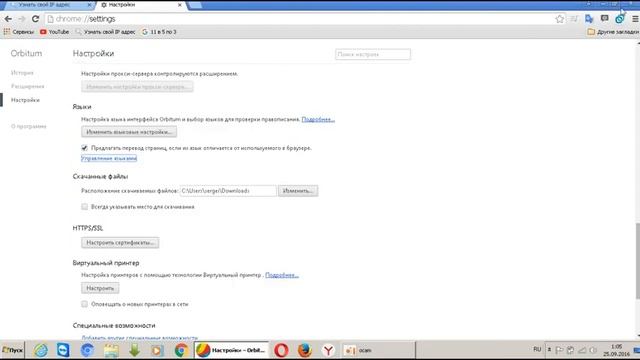Click the browser forward arrow
The image size is (640, 360).
click(22, 19)
